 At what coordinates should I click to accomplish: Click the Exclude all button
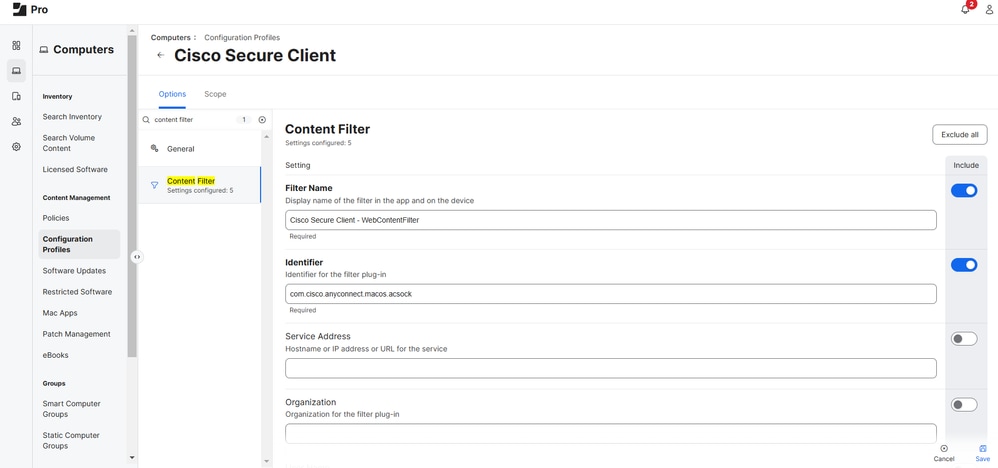959,135
